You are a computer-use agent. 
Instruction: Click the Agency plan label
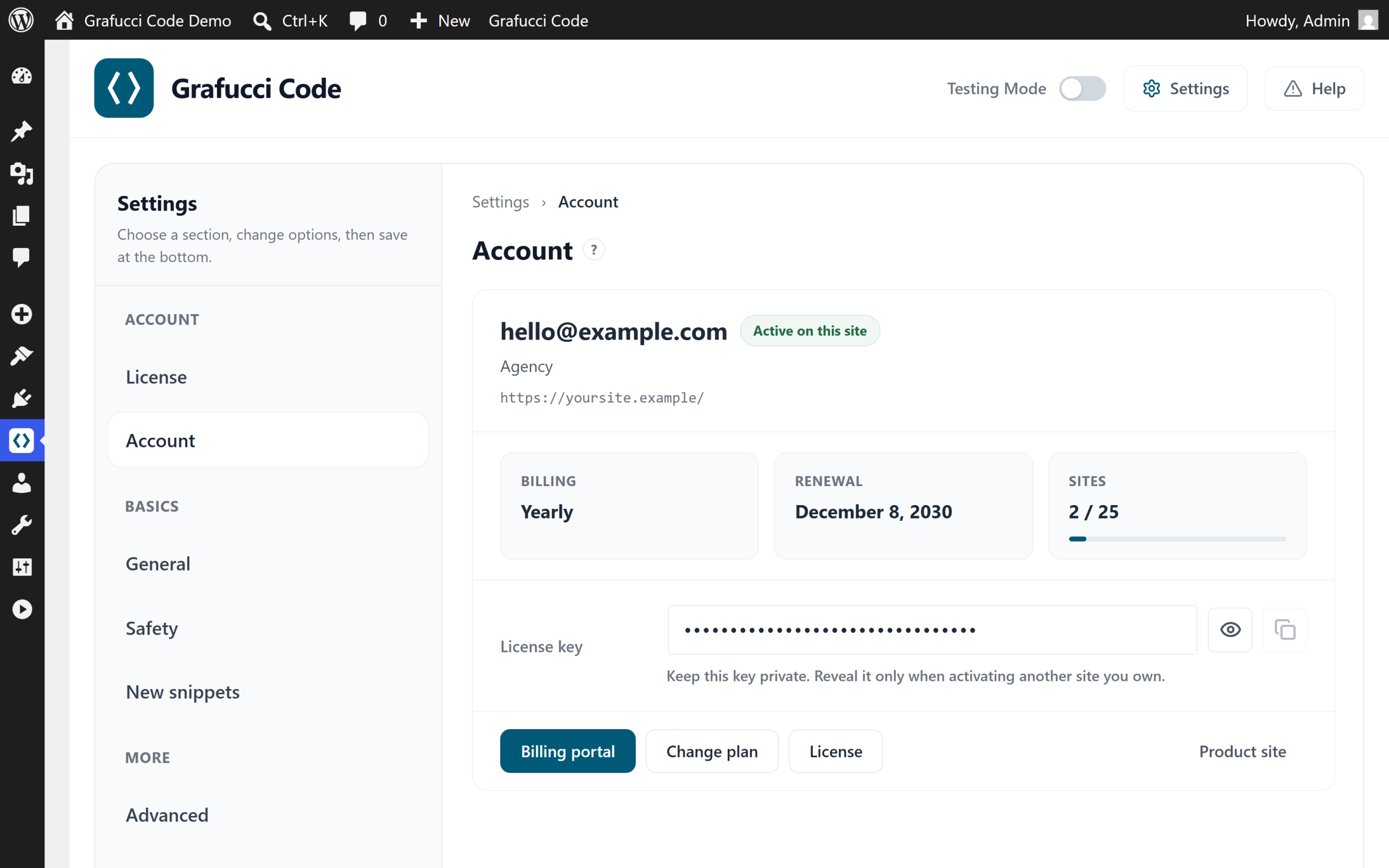[526, 366]
